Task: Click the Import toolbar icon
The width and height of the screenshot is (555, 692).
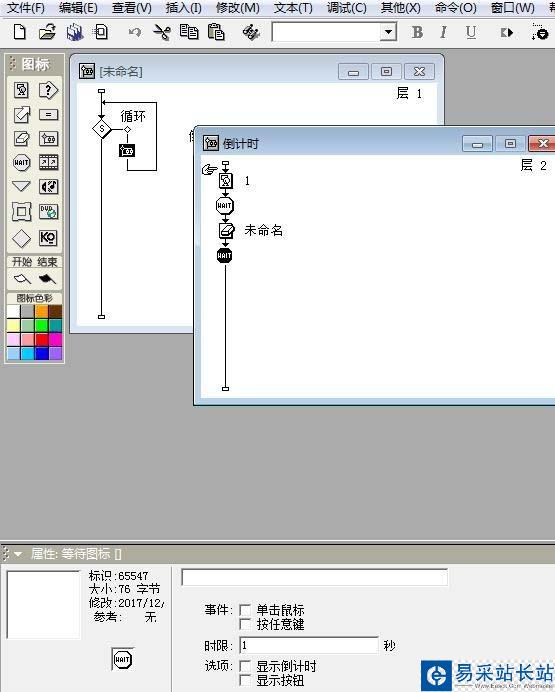Action: tap(101, 32)
